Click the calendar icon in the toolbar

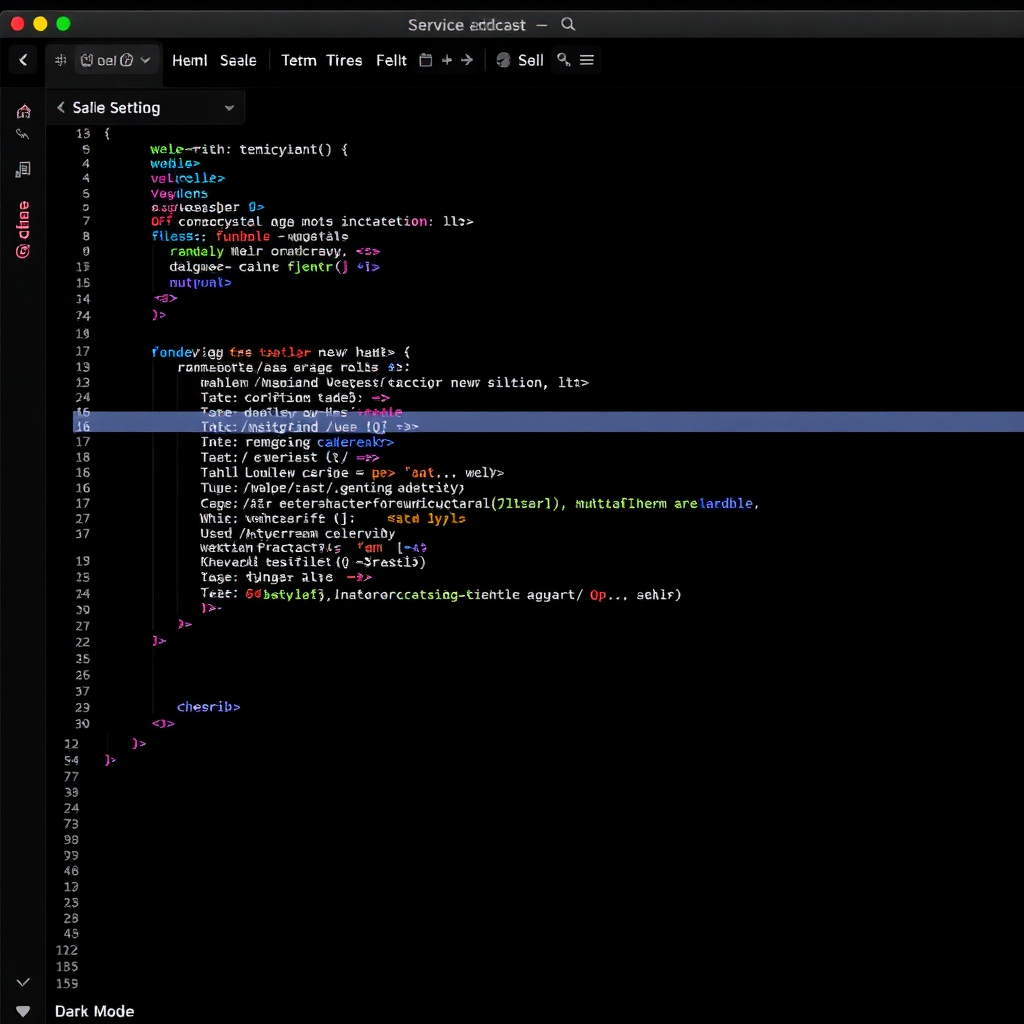[425, 60]
